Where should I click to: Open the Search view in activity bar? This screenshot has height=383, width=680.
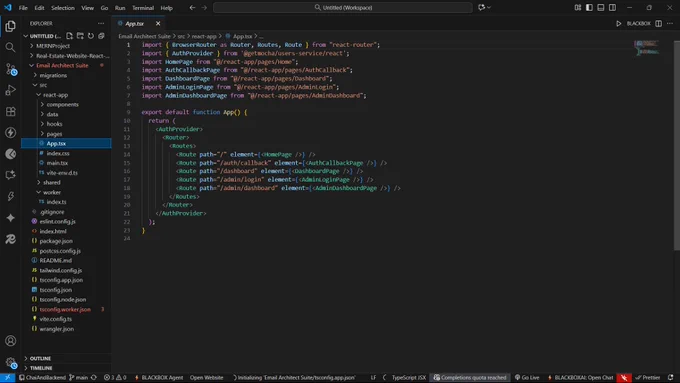pos(10,47)
